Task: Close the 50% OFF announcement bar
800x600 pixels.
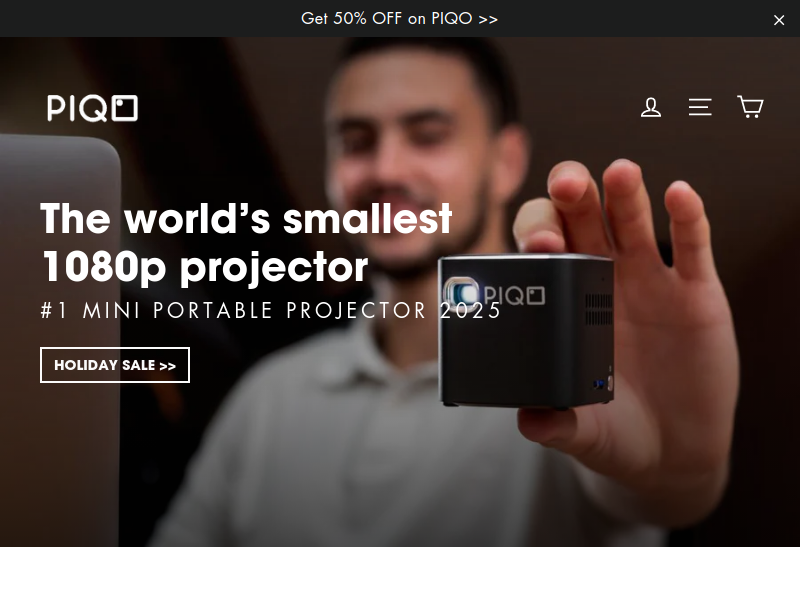Action: 779,20
